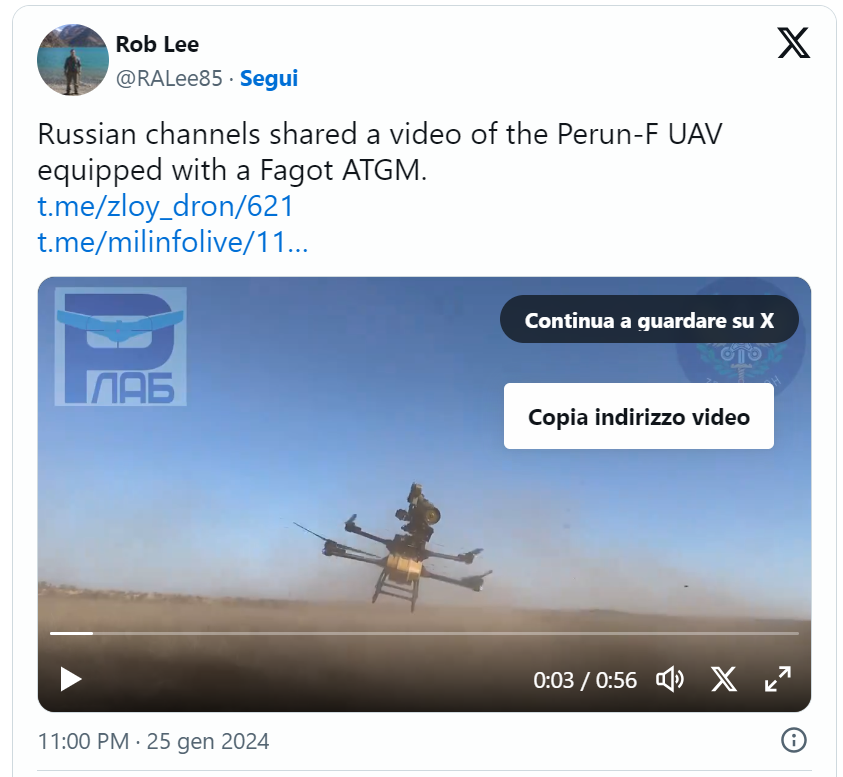The image size is (843, 777).
Task: Choose Continua a guardare su X
Action: [x=649, y=320]
